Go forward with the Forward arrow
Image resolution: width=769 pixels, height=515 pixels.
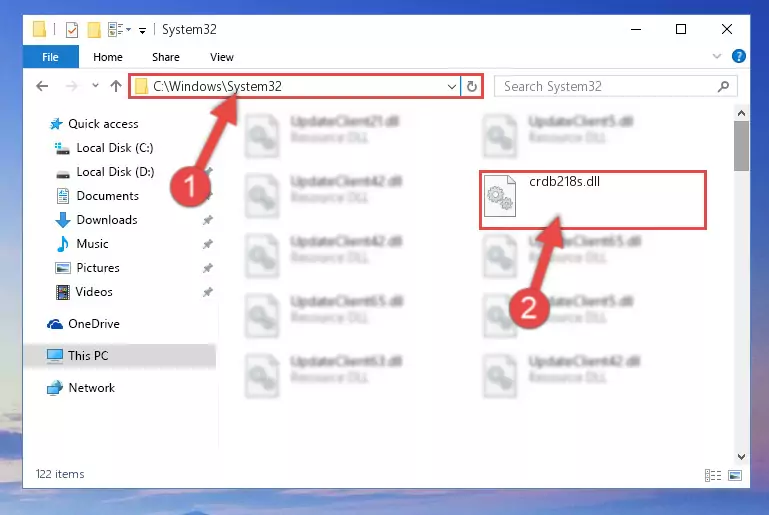(72, 86)
